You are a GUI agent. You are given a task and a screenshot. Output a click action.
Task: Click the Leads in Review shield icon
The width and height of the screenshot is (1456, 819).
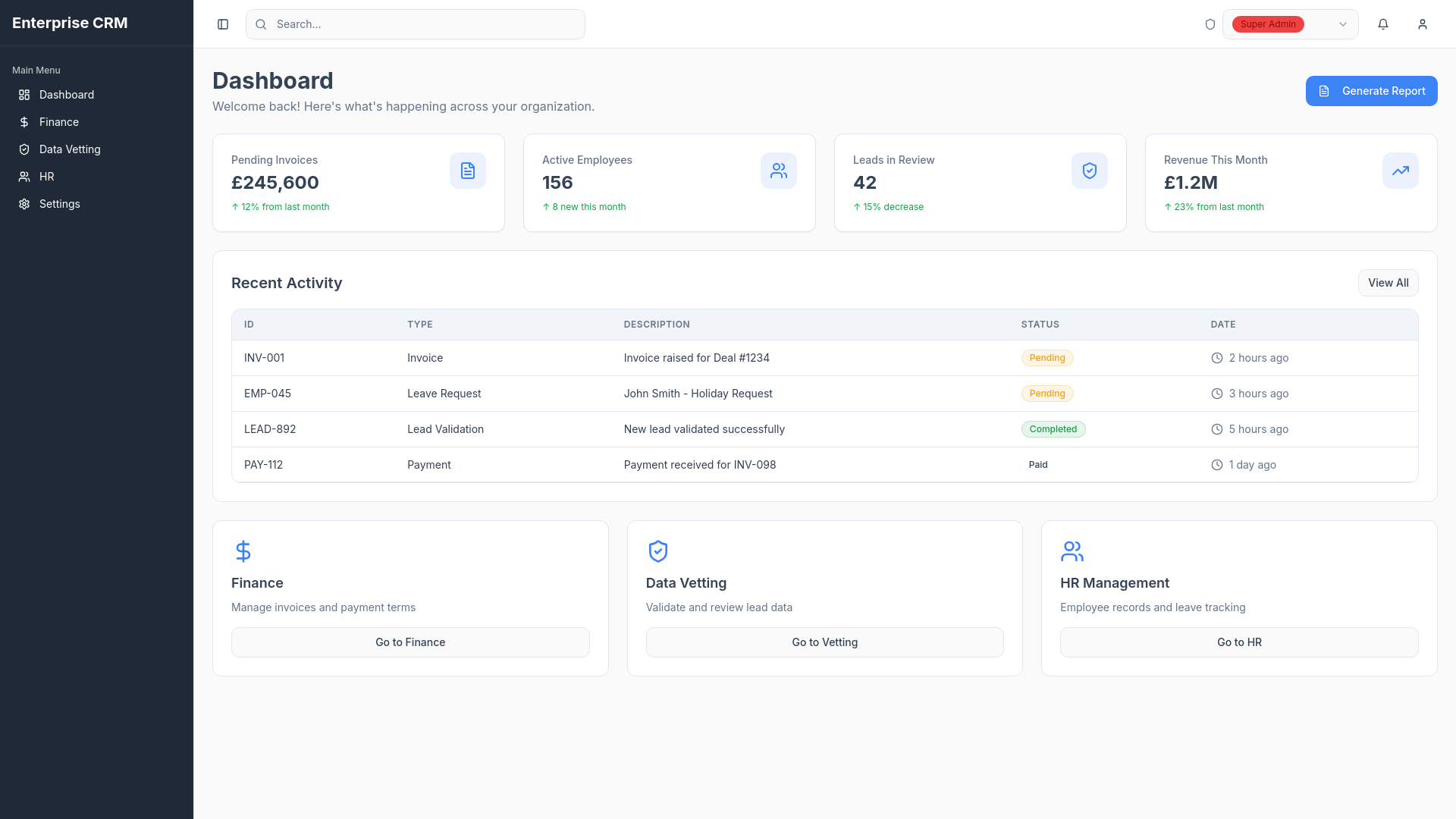[1090, 171]
